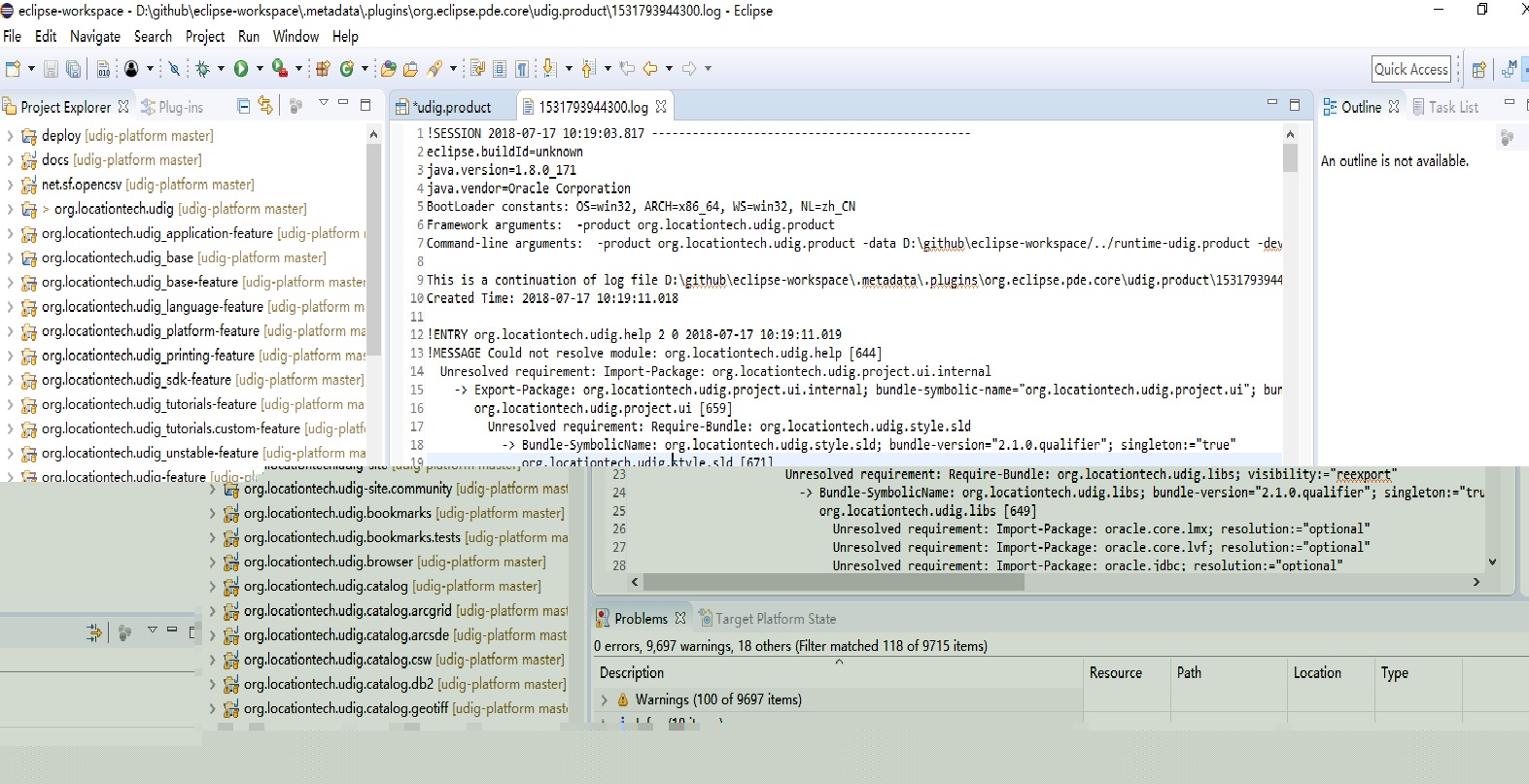
Task: Click the Skip All Breakpoints icon
Action: (x=174, y=69)
